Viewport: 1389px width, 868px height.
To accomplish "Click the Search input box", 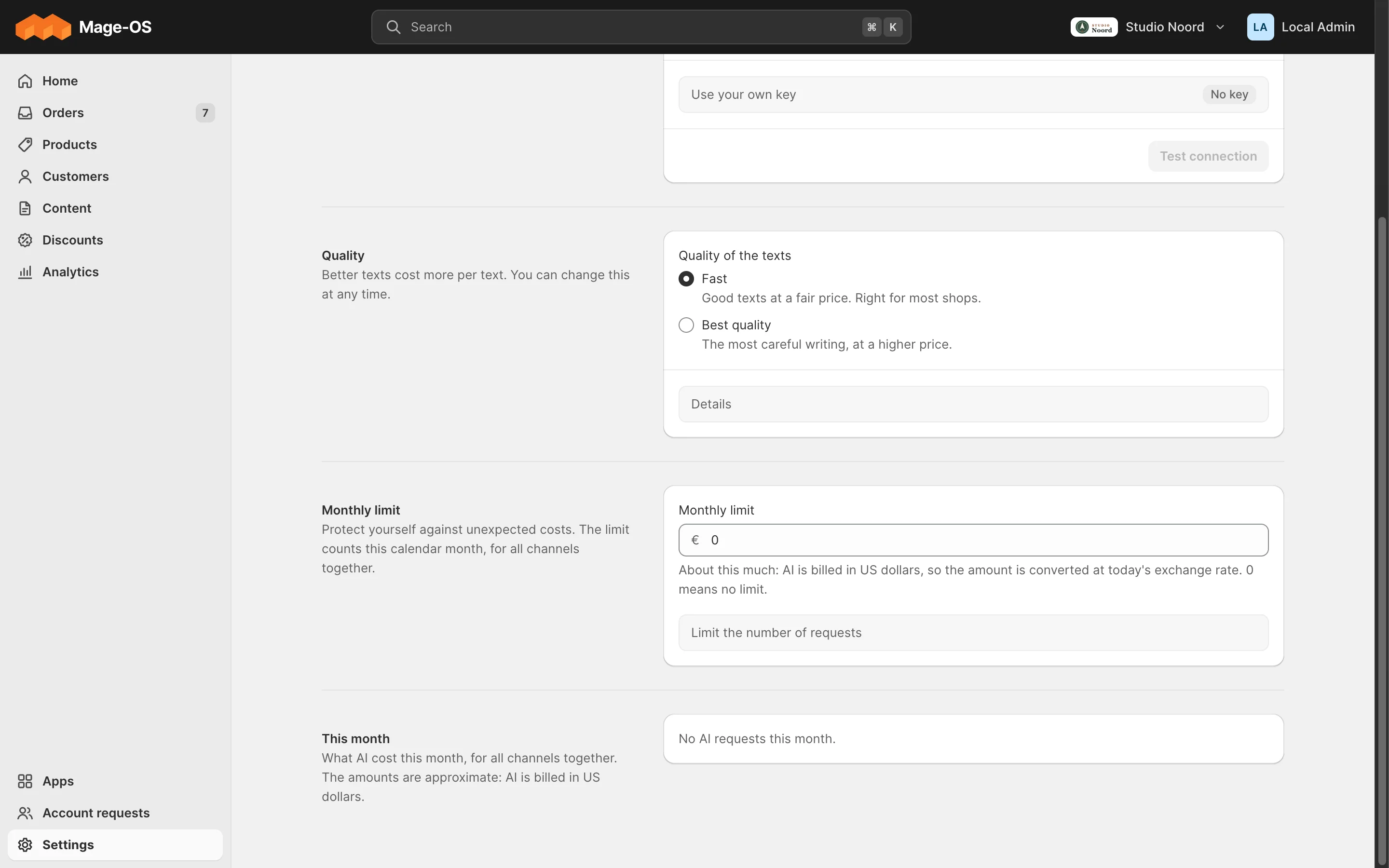I will click(x=640, y=27).
